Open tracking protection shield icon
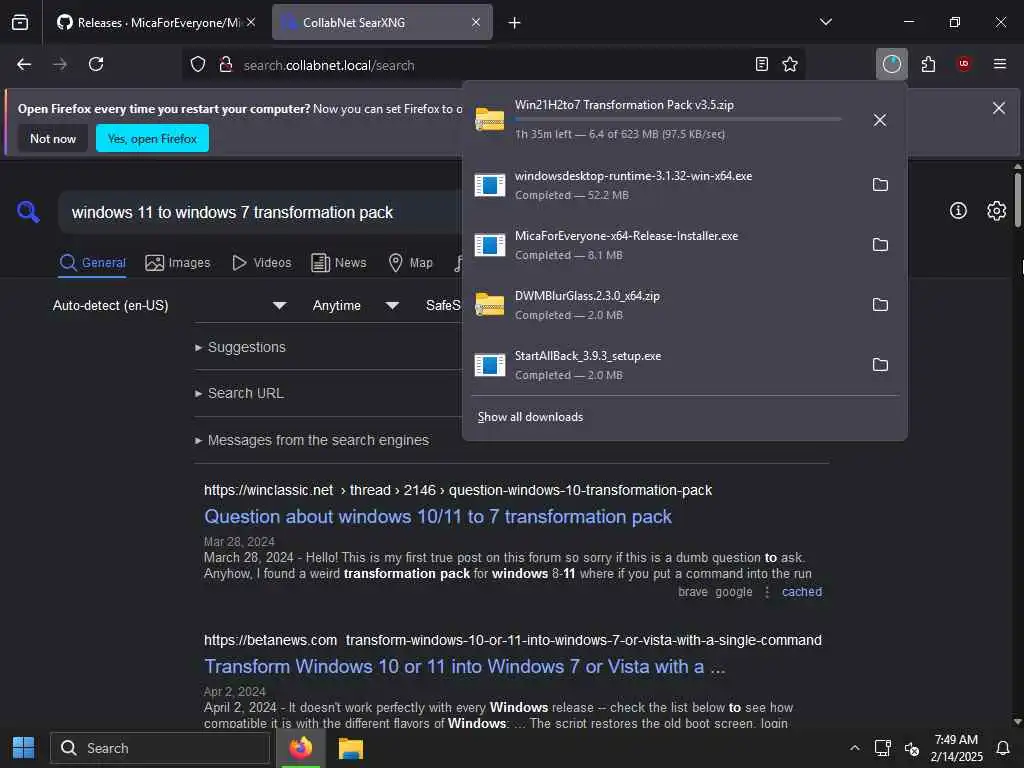 (198, 64)
